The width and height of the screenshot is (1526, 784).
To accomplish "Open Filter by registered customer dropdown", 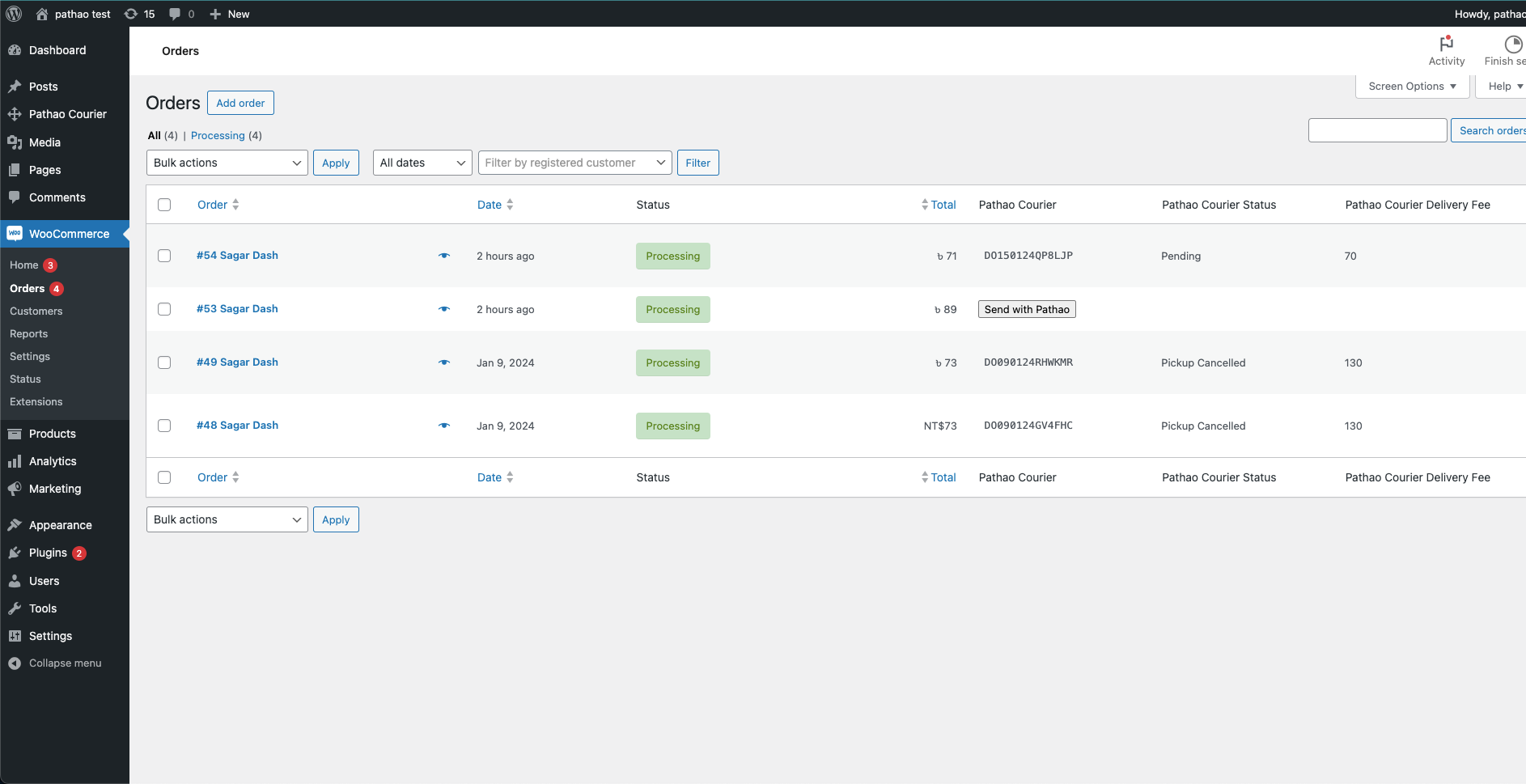I will [575, 163].
